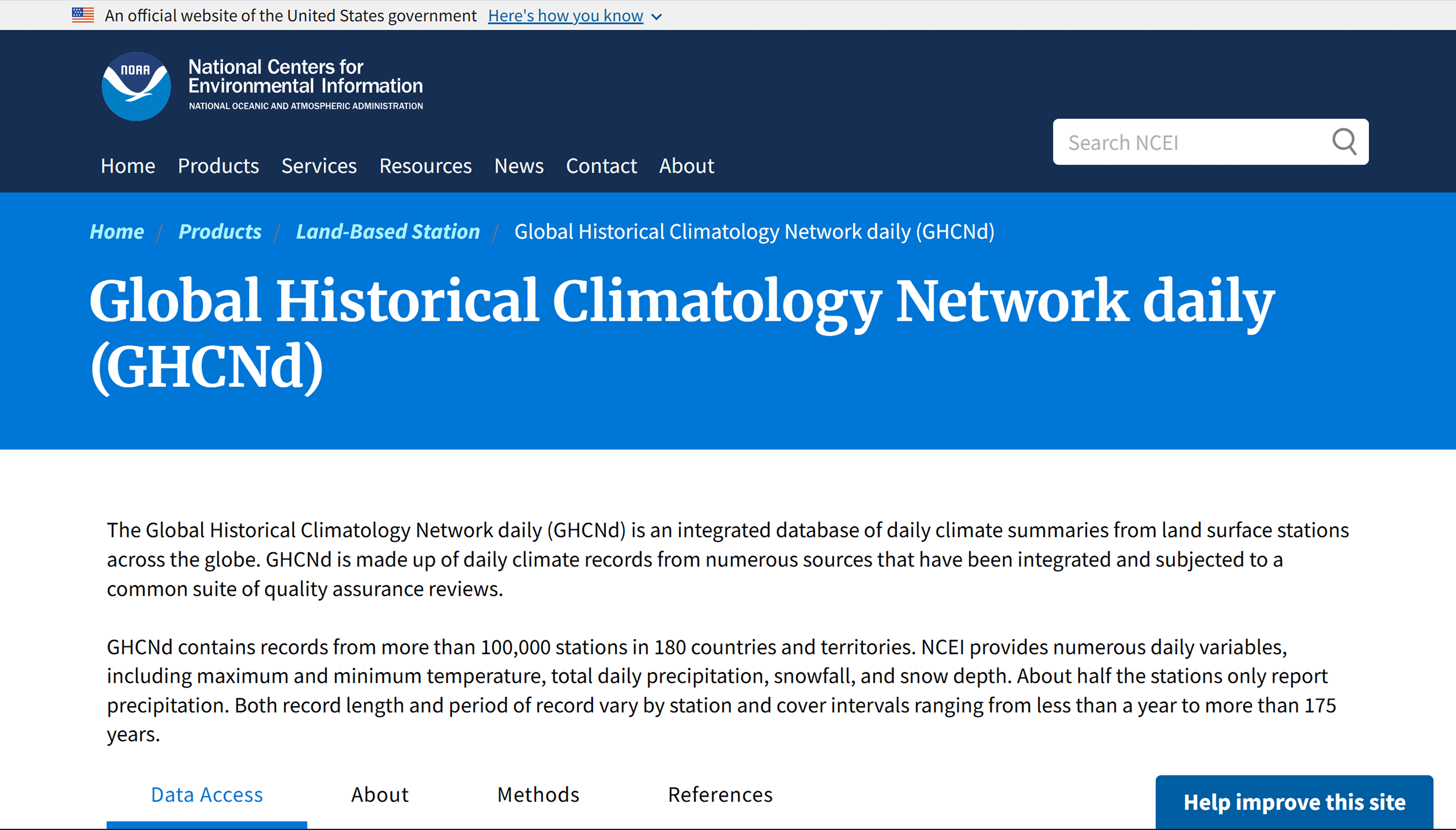The height and width of the screenshot is (830, 1456).
Task: Go to News in main navigation
Action: pyautogui.click(x=518, y=166)
